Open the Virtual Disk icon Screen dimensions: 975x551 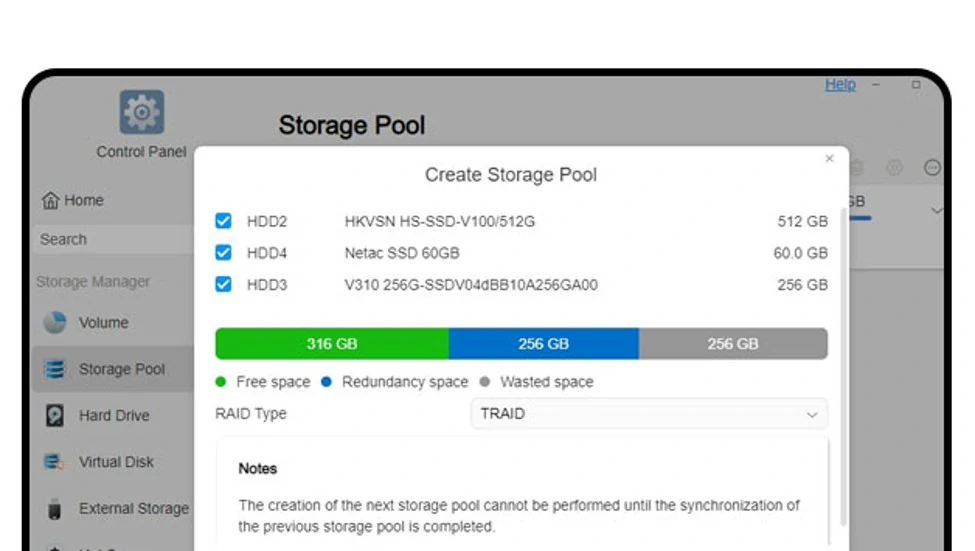[x=54, y=461]
